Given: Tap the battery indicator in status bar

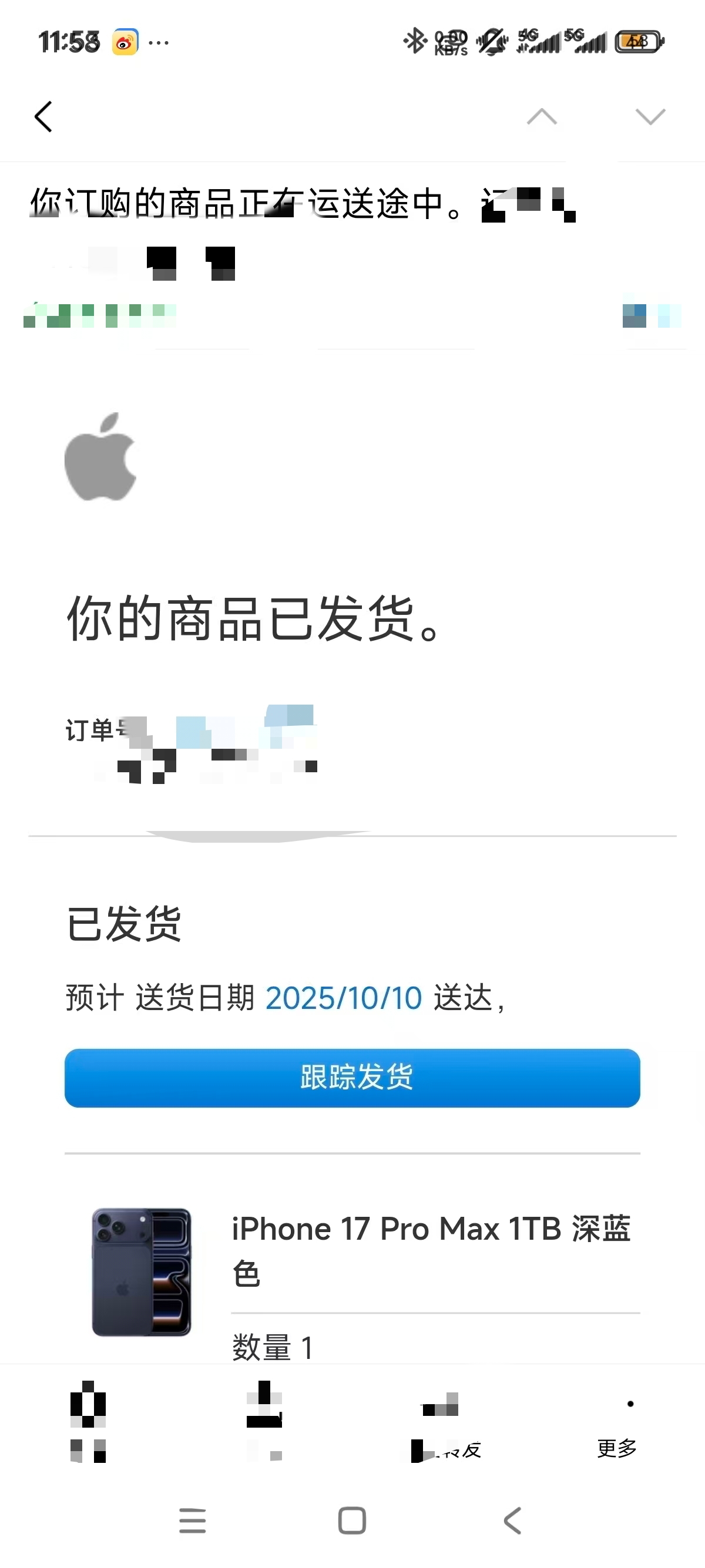Looking at the screenshot, I should 639,42.
